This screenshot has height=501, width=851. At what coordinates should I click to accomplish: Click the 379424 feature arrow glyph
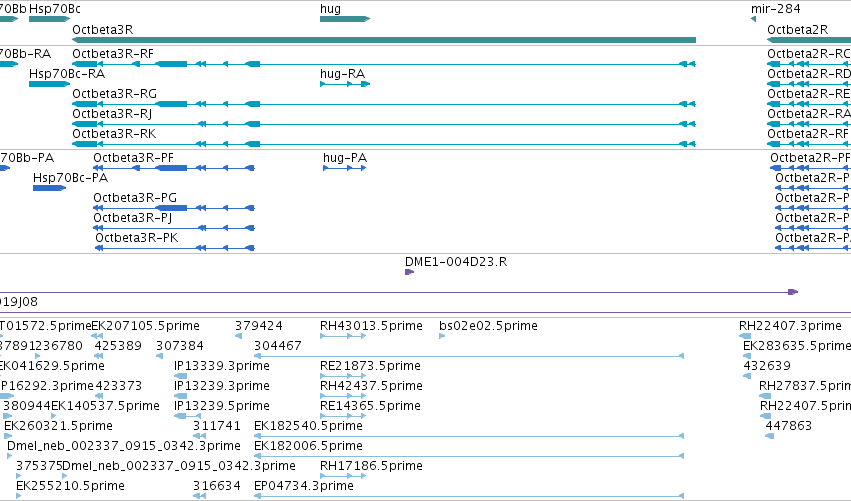pyautogui.click(x=238, y=336)
